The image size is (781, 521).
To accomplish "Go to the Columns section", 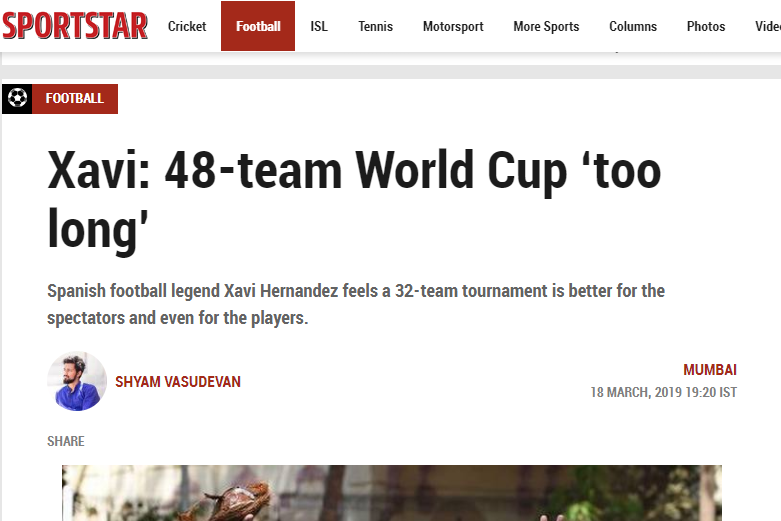I will 633,26.
